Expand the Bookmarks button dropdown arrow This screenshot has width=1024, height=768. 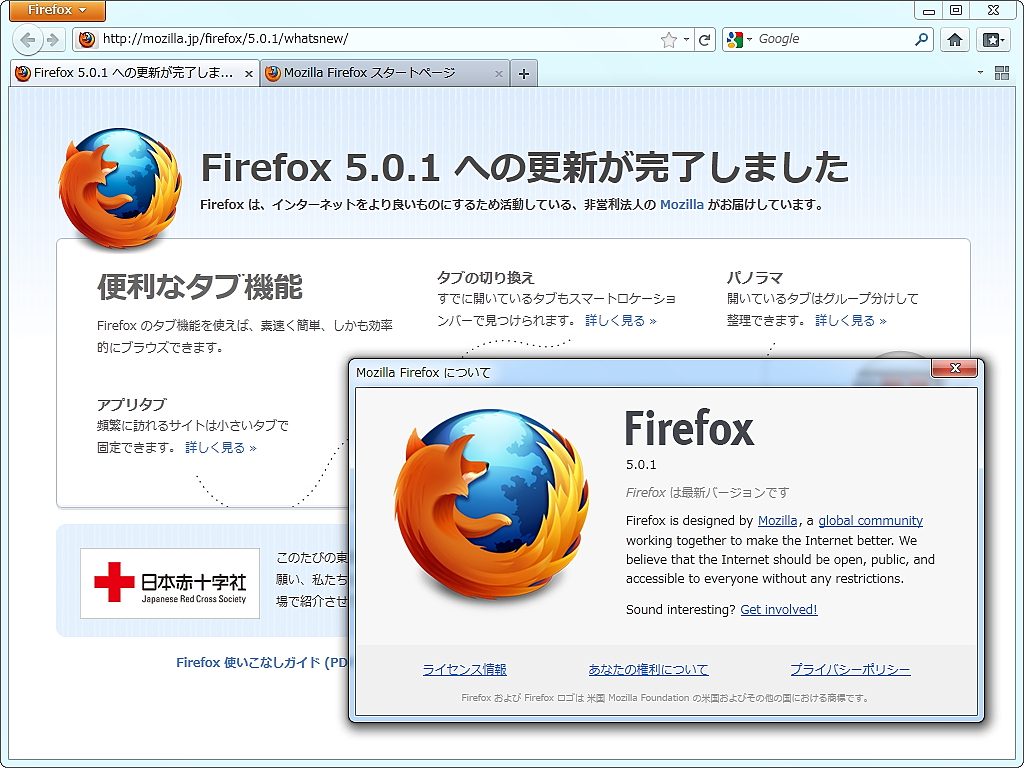pos(1002,40)
